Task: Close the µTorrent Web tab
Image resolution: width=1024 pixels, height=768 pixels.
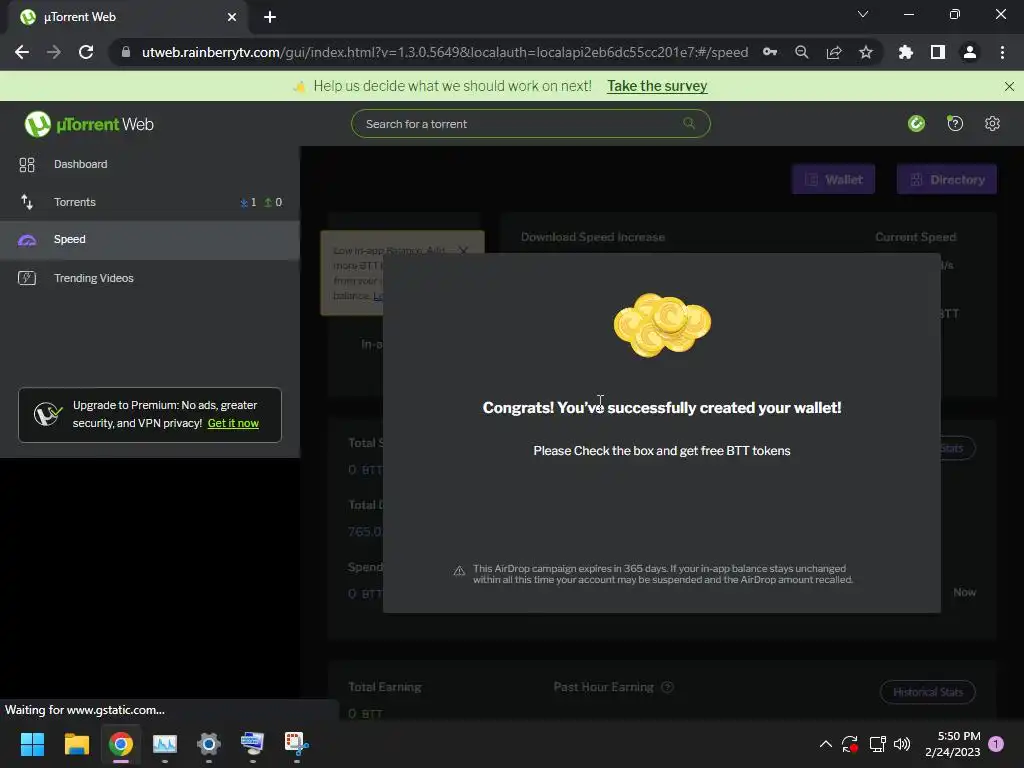Action: 232,17
